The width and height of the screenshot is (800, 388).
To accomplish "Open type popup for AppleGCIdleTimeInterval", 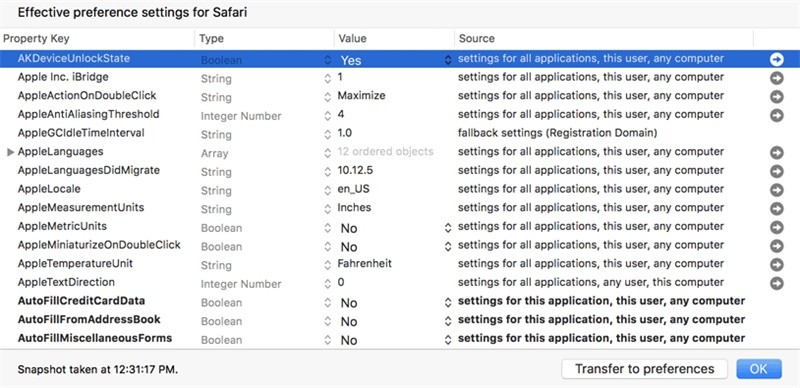I will (328, 134).
